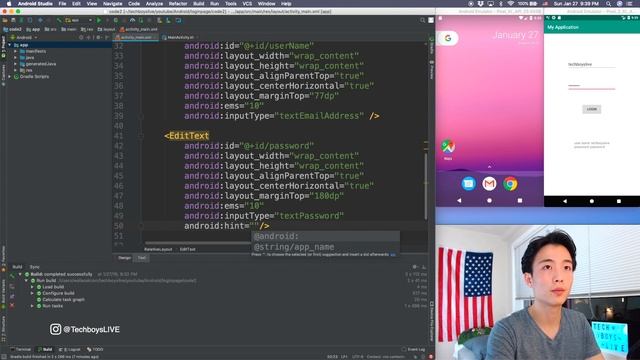Collapse the Build completed successfully node
This screenshot has width=640, height=360.
[20, 274]
